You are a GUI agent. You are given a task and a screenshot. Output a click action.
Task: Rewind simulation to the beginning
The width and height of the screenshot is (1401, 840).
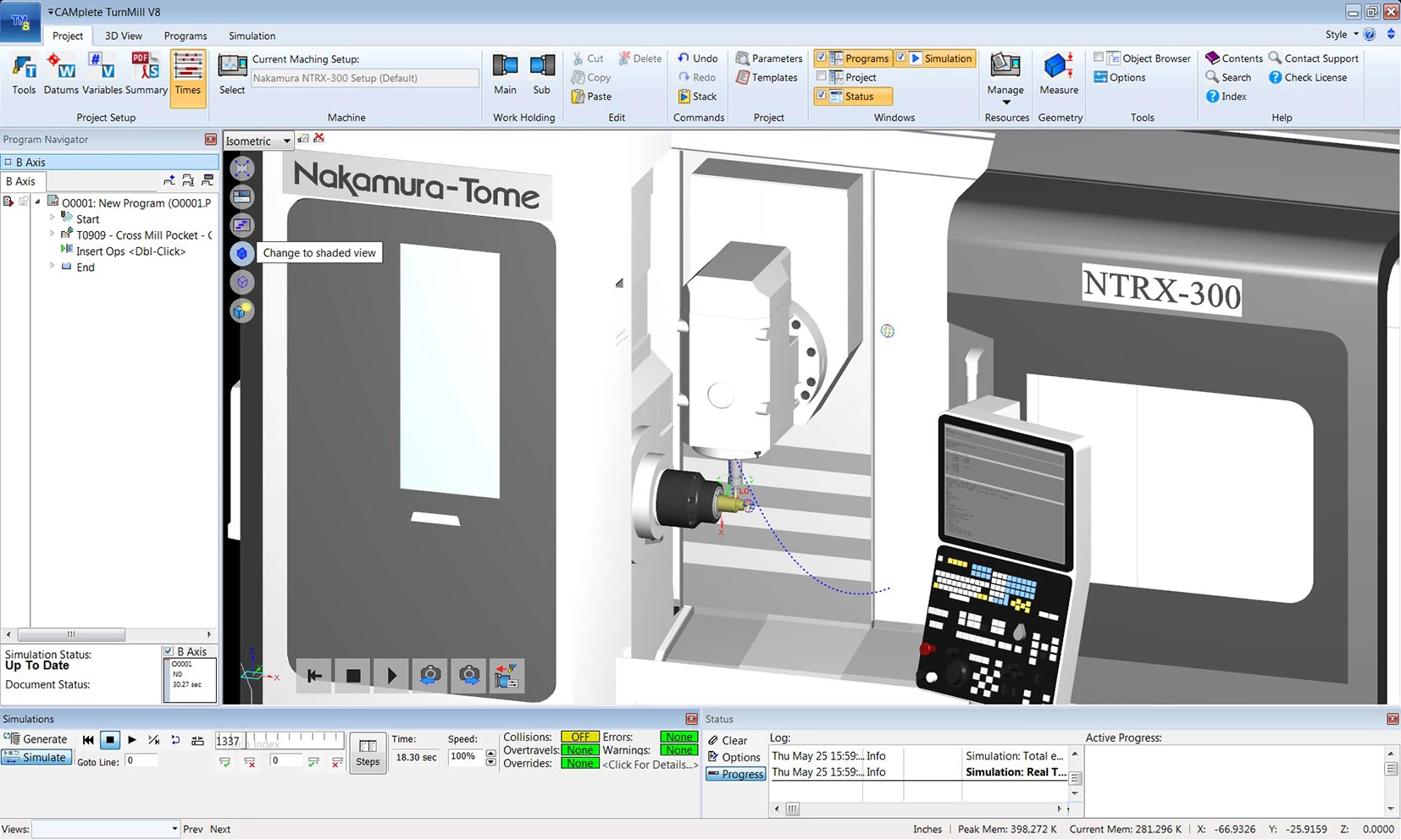(88, 740)
